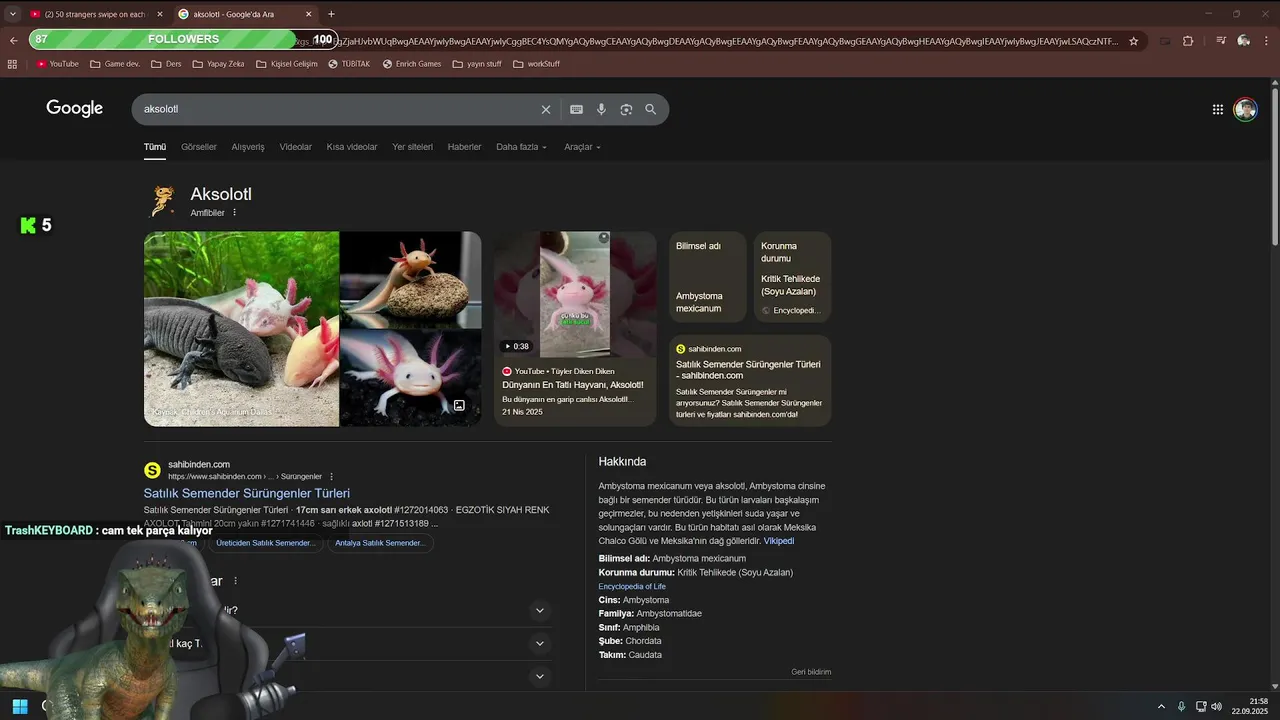Screen dimensions: 1280x720
Task: Close the 50 strangers YouTube tab
Action: click(160, 14)
